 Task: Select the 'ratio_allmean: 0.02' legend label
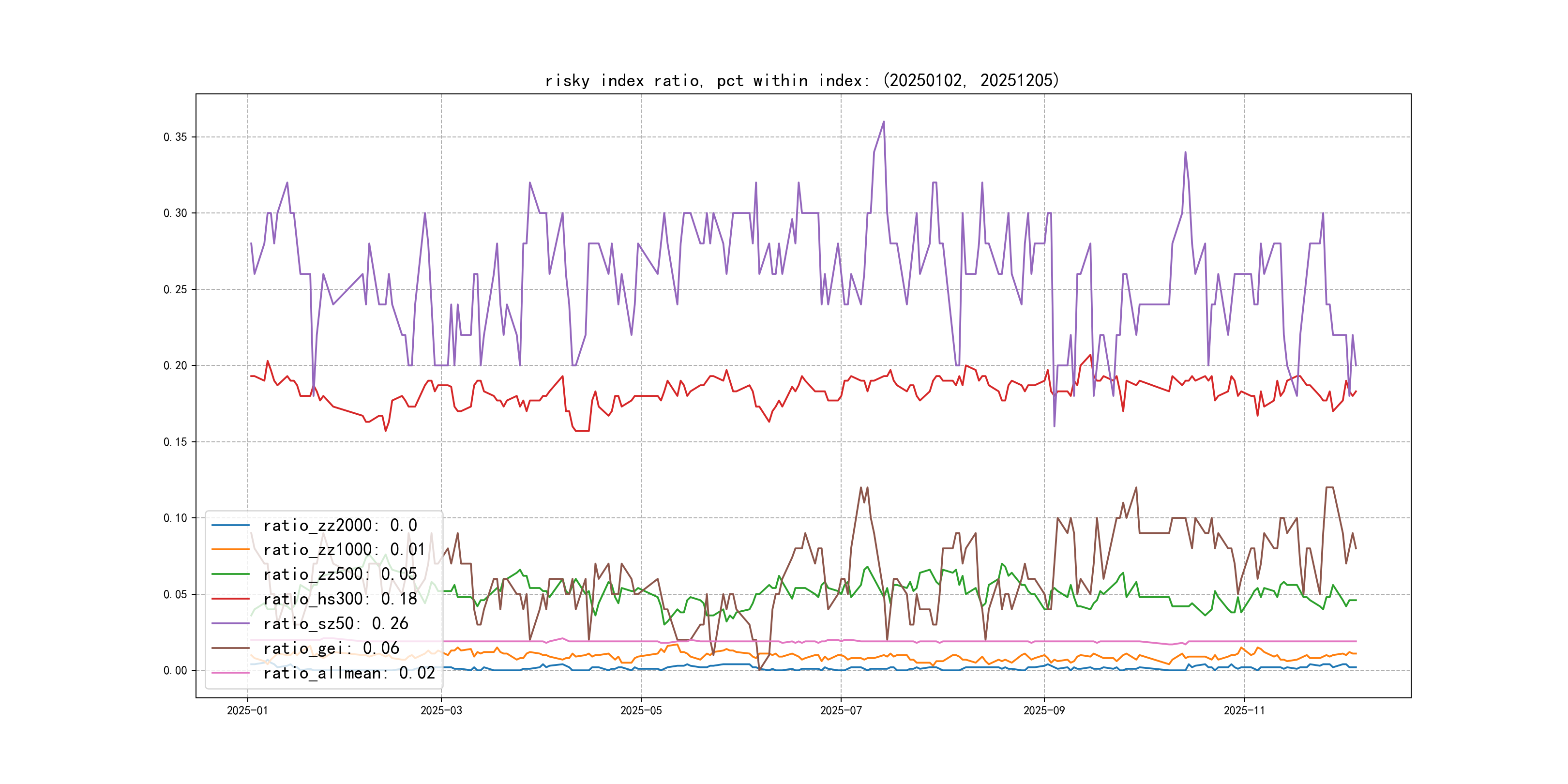point(349,673)
